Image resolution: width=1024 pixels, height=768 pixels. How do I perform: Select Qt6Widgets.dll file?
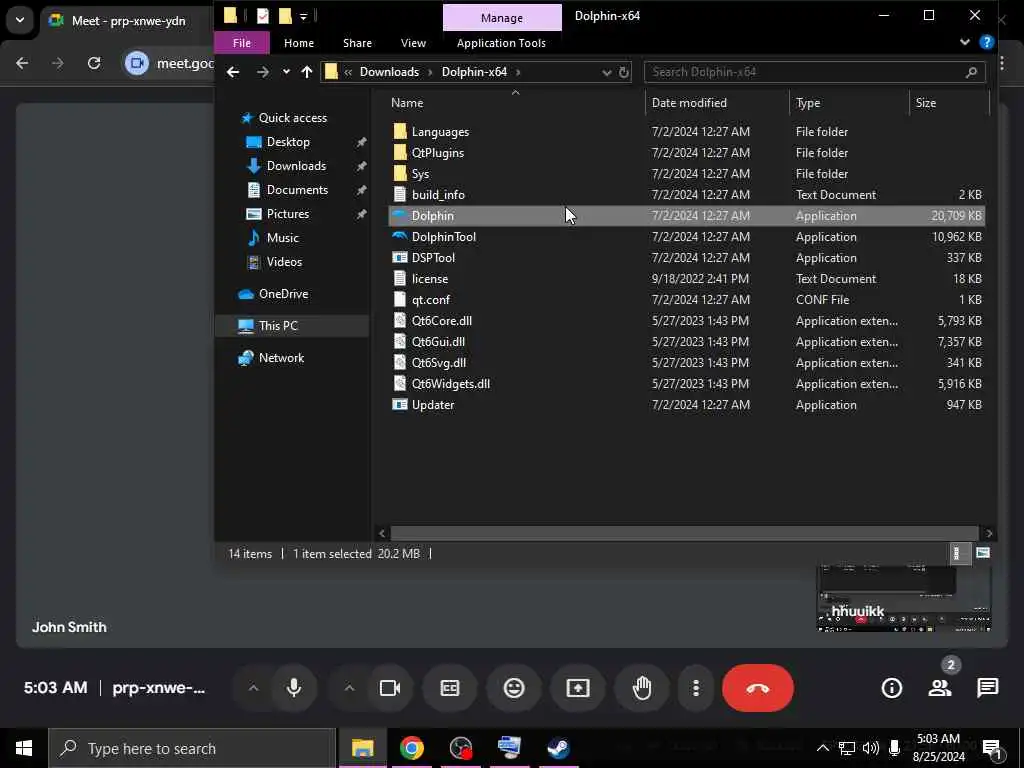coord(686,384)
